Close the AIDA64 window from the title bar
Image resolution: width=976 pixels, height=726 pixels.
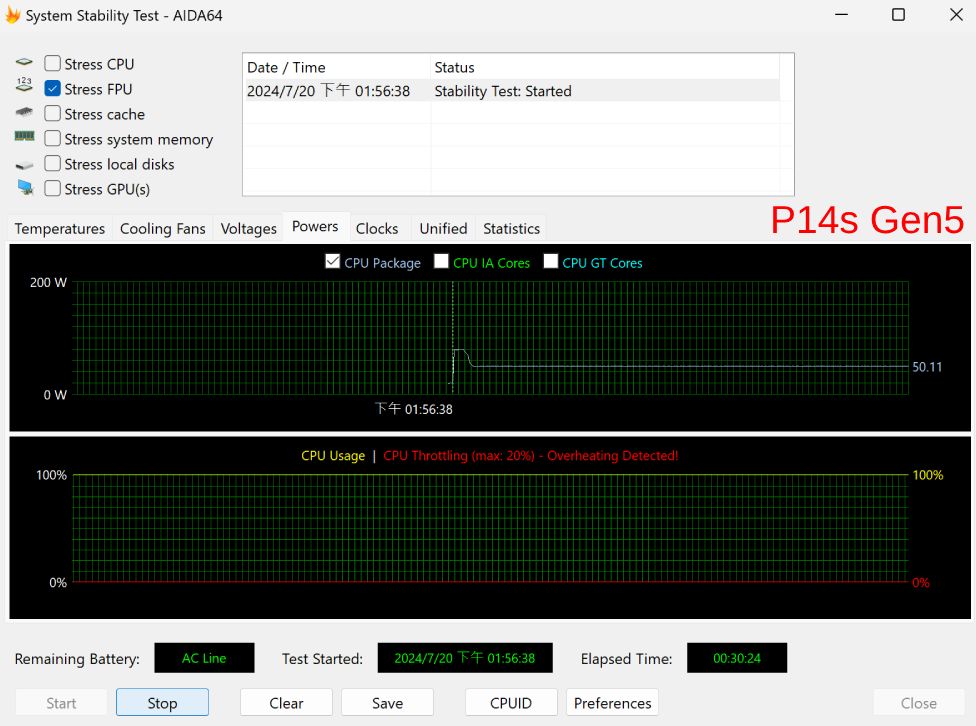[956, 14]
